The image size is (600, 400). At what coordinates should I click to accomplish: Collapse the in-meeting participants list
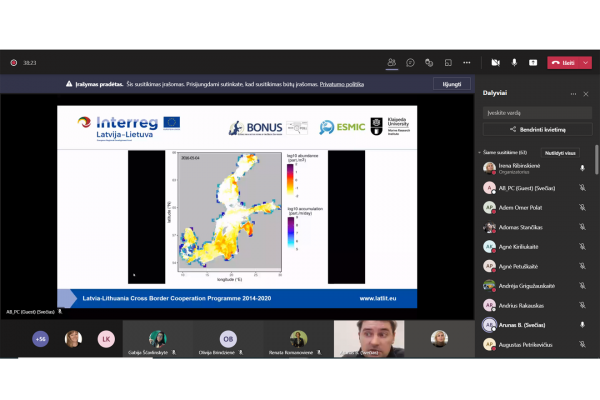tap(479, 152)
